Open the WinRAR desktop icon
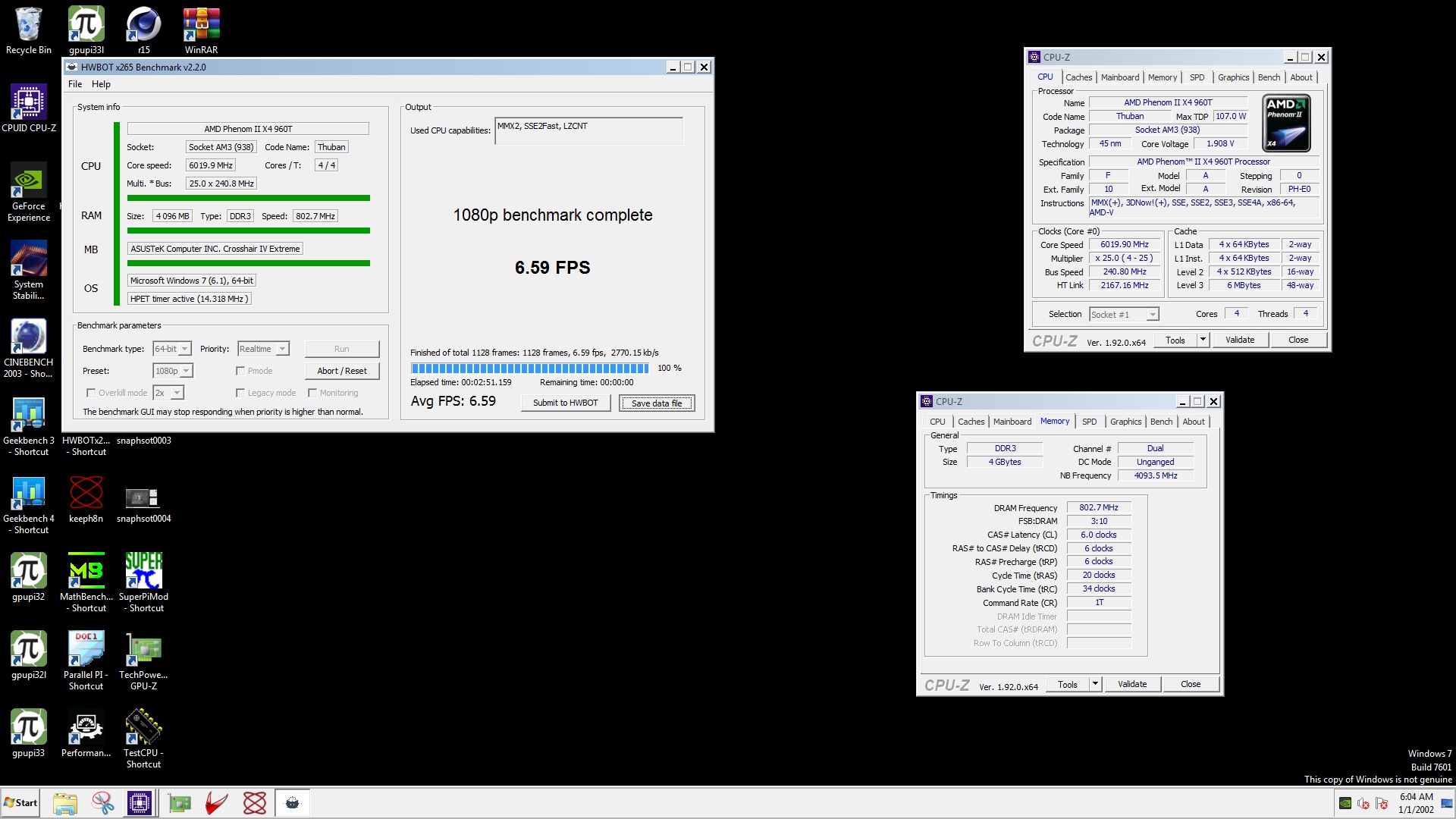Viewport: 1456px width, 819px height. pyautogui.click(x=202, y=30)
